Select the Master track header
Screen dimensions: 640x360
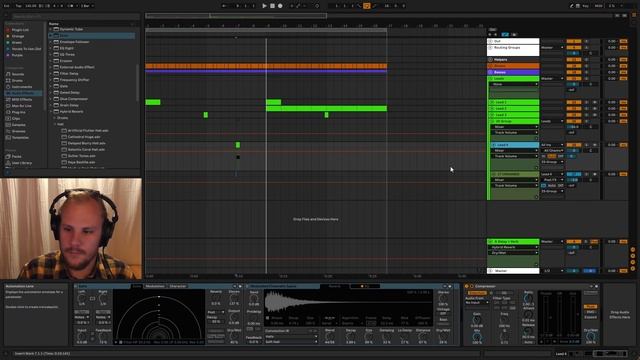(x=514, y=271)
